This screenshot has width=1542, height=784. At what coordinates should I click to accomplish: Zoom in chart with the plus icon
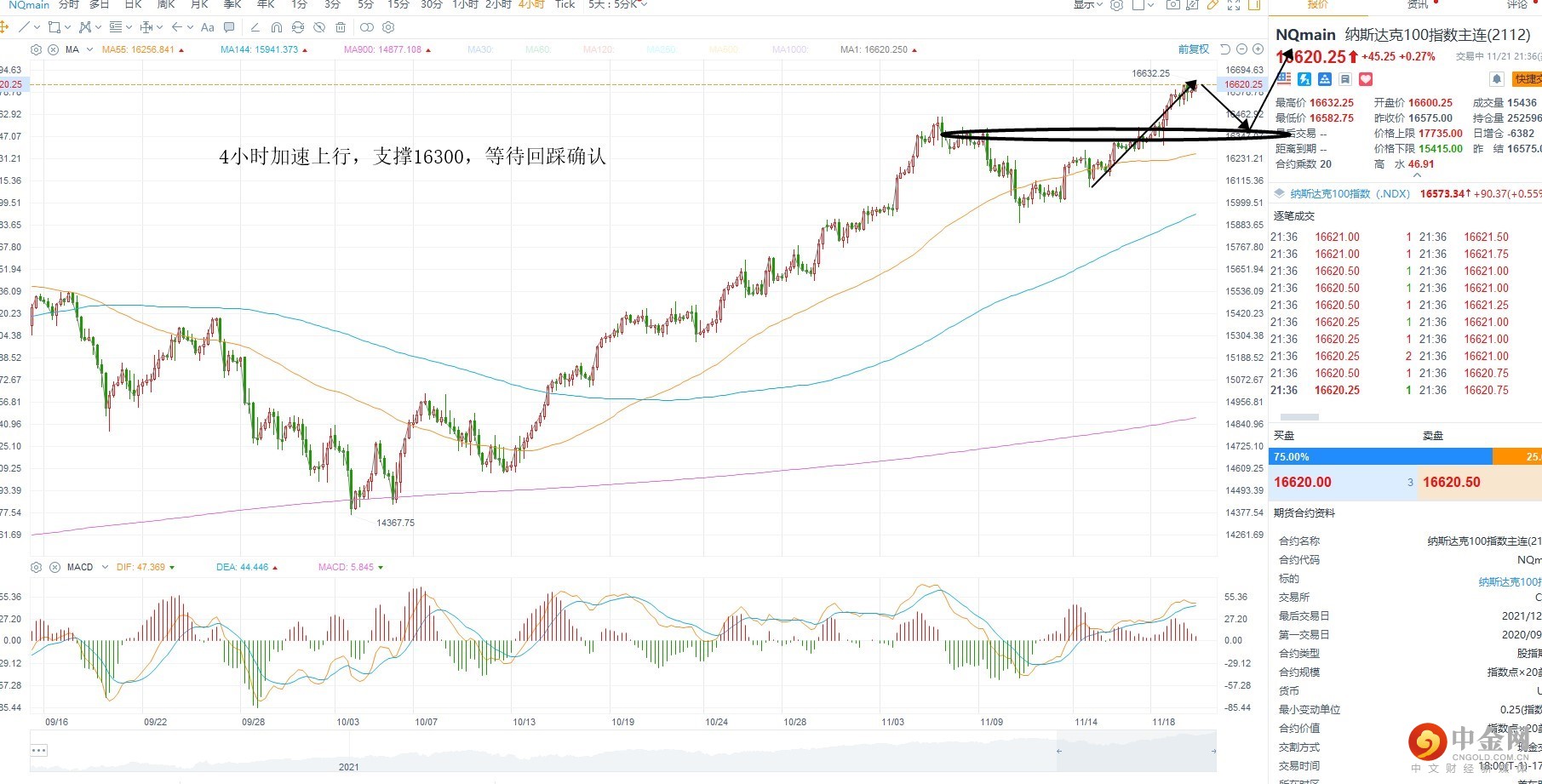pos(1258,49)
